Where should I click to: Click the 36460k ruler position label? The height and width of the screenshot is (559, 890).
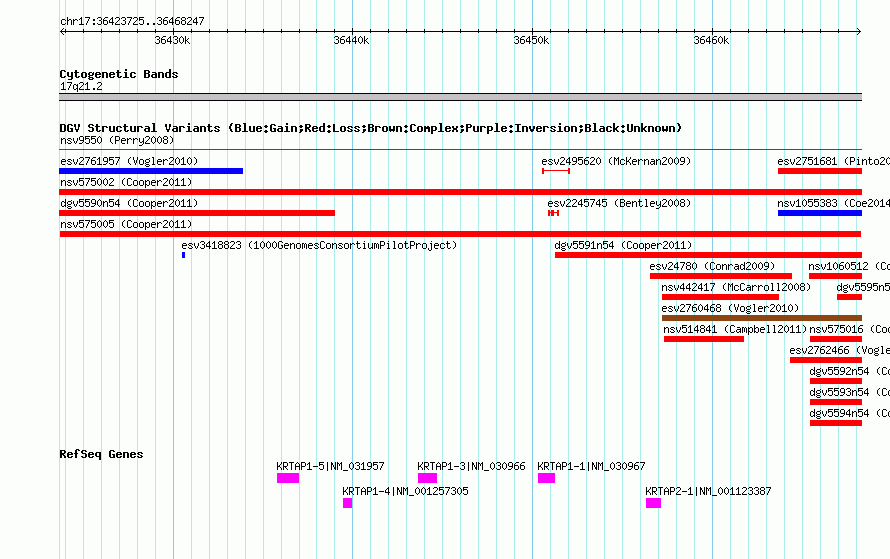click(x=711, y=40)
